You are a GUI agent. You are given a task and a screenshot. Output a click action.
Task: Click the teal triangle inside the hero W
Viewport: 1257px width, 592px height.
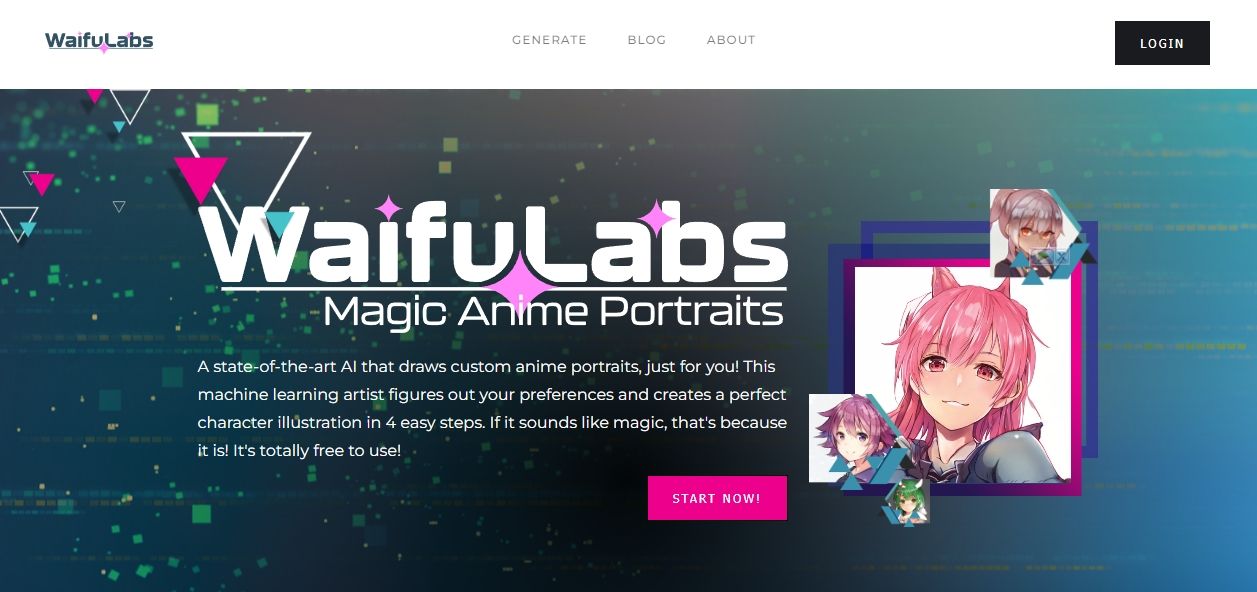280,223
